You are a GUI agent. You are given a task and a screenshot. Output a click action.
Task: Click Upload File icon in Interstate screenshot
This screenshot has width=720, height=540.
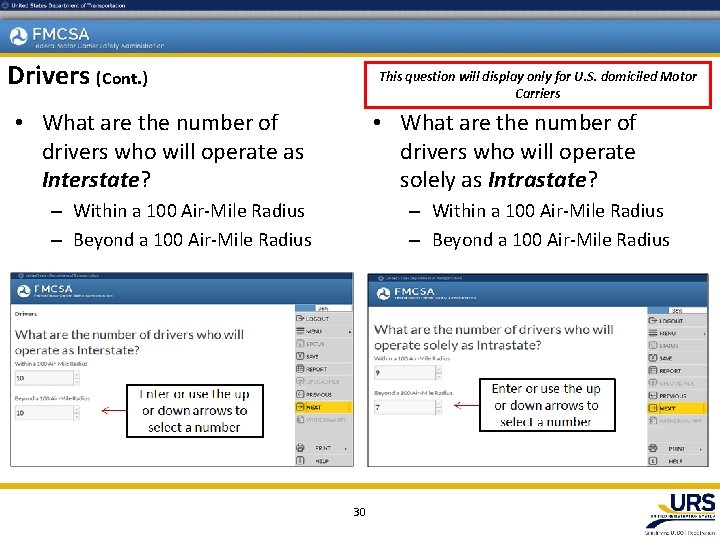300,381
